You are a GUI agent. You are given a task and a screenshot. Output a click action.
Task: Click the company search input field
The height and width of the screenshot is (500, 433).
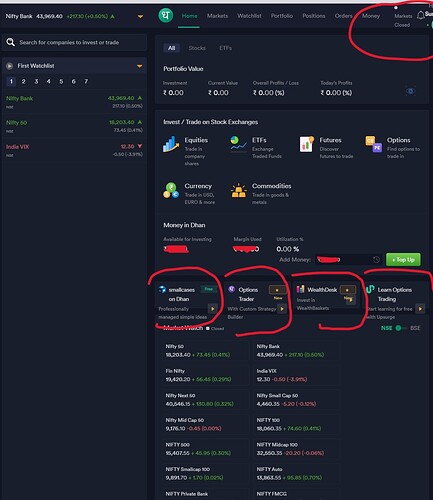click(74, 42)
